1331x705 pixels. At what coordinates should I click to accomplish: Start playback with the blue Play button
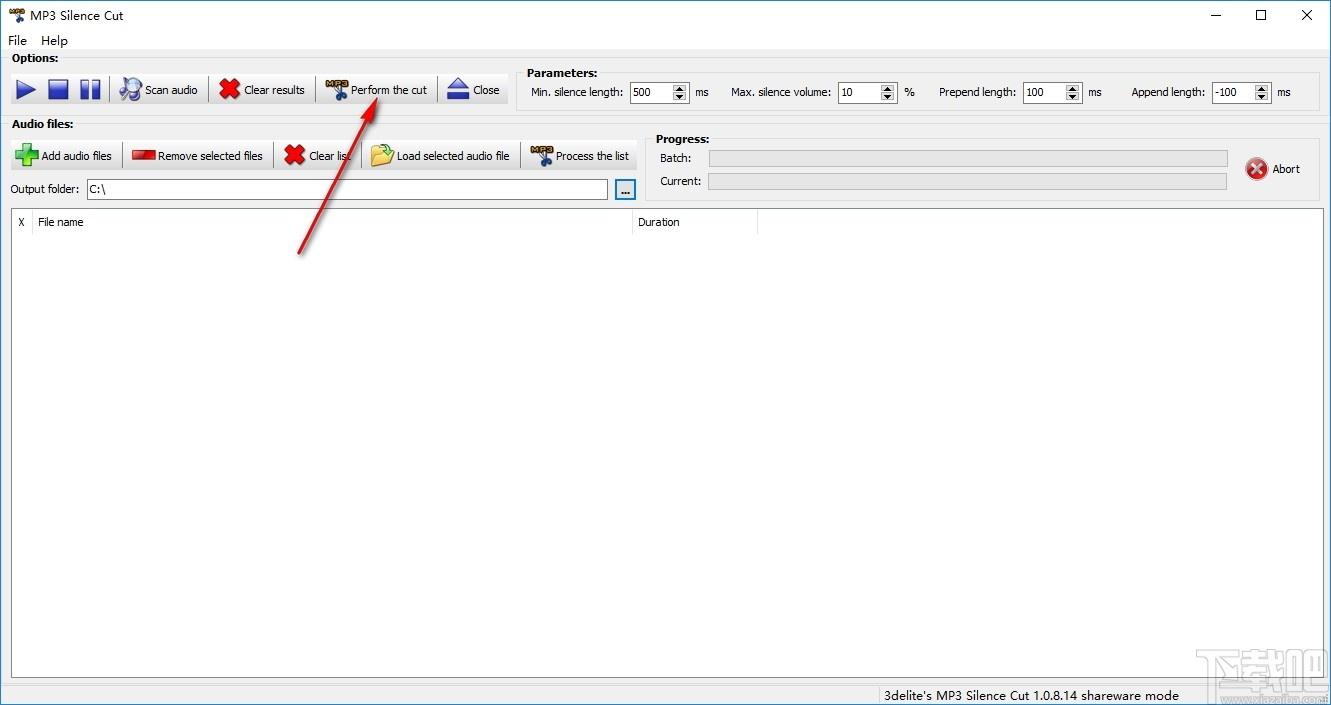(x=26, y=90)
